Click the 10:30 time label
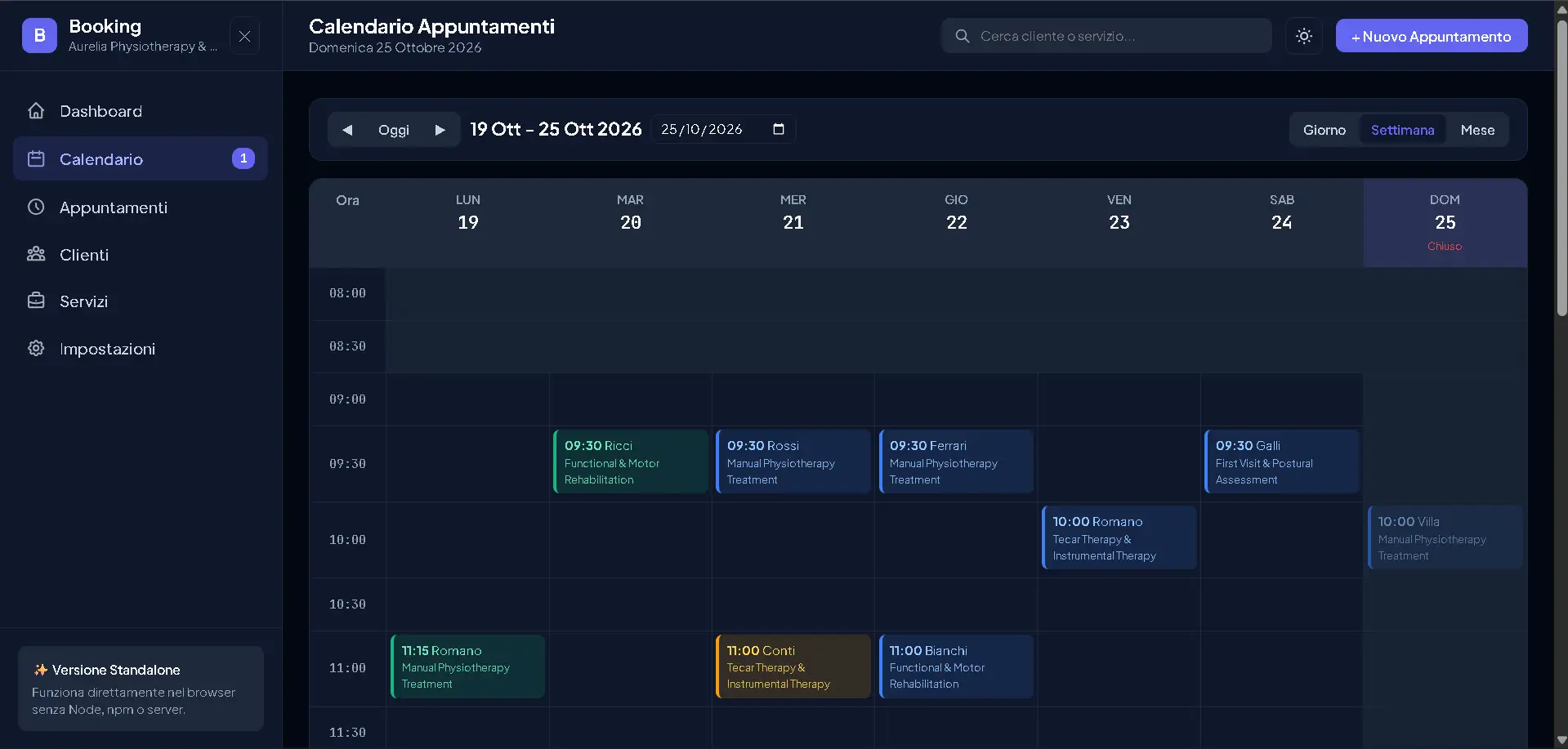Screen dimensions: 1568x749 point(347,604)
